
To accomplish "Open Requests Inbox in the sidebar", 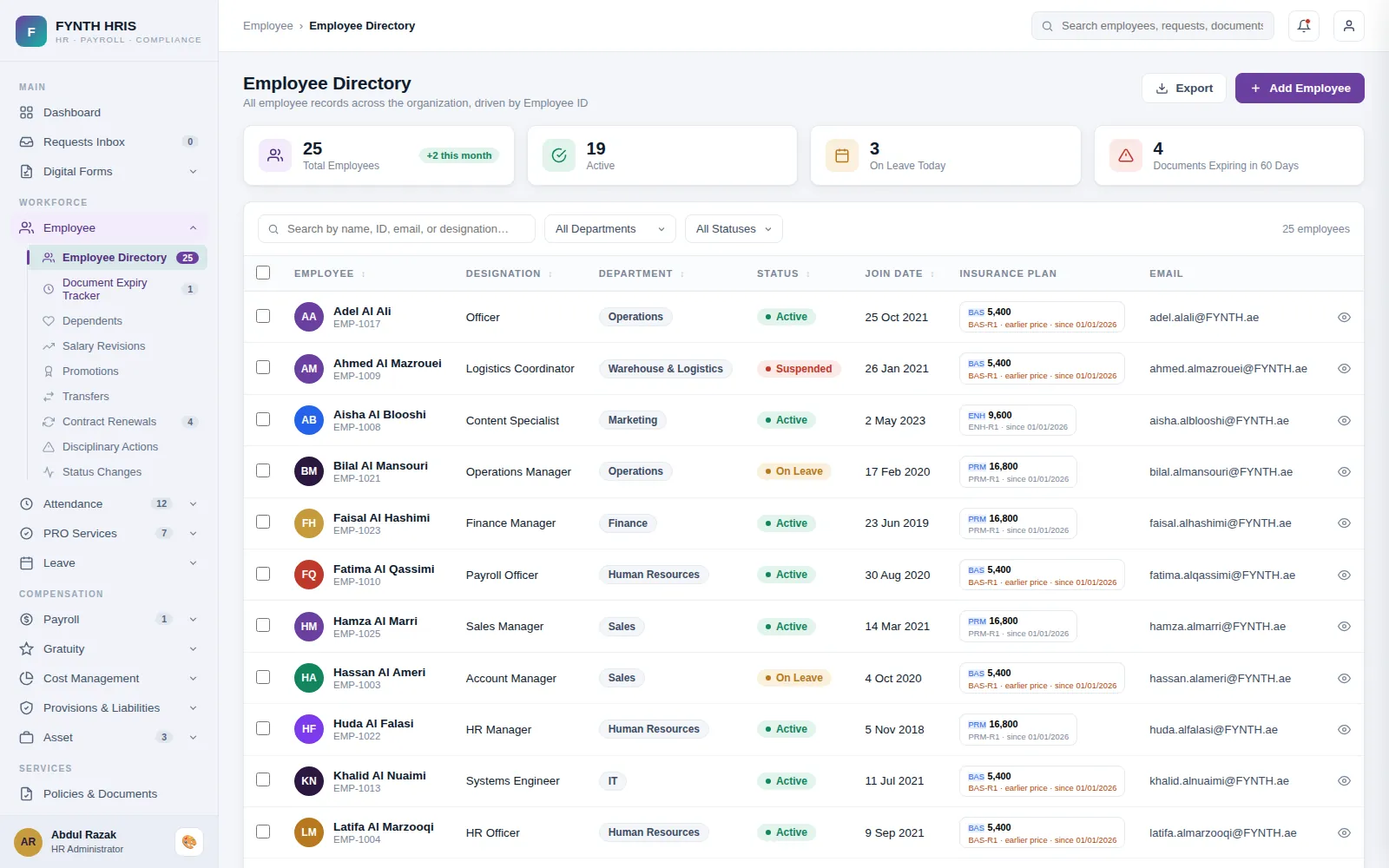I will click(110, 142).
